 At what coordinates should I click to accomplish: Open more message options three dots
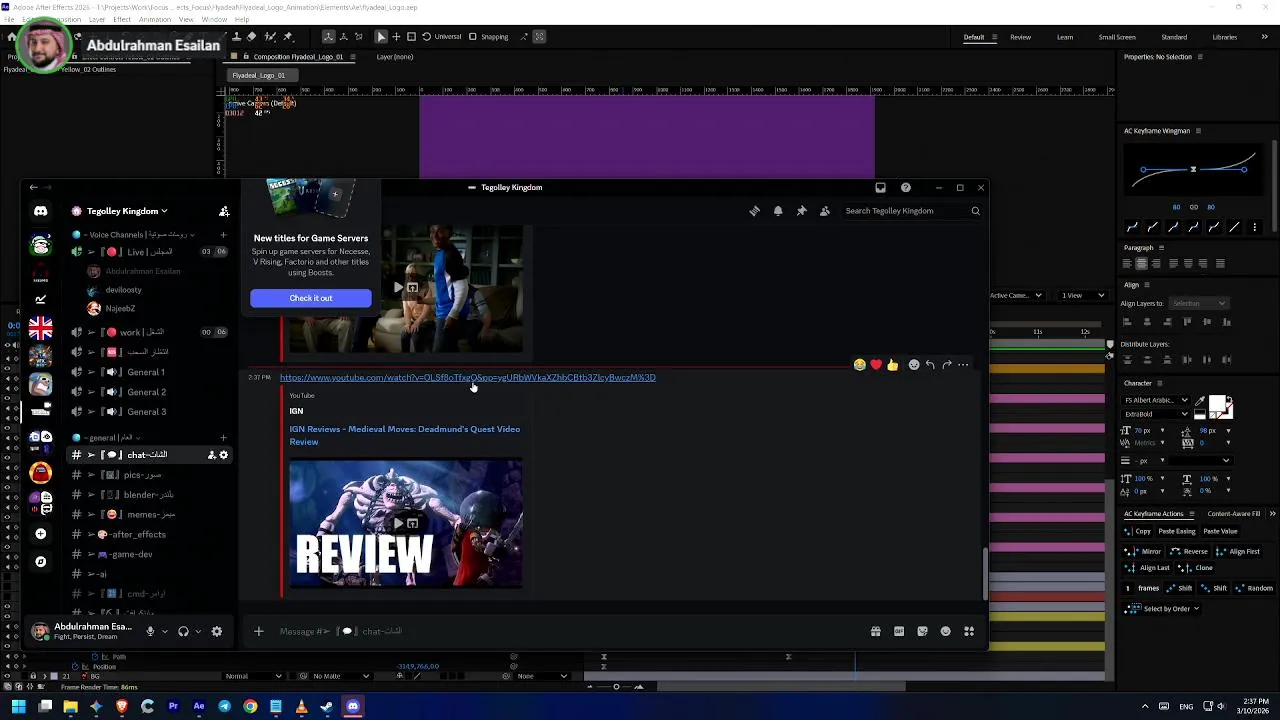pyautogui.click(x=963, y=365)
